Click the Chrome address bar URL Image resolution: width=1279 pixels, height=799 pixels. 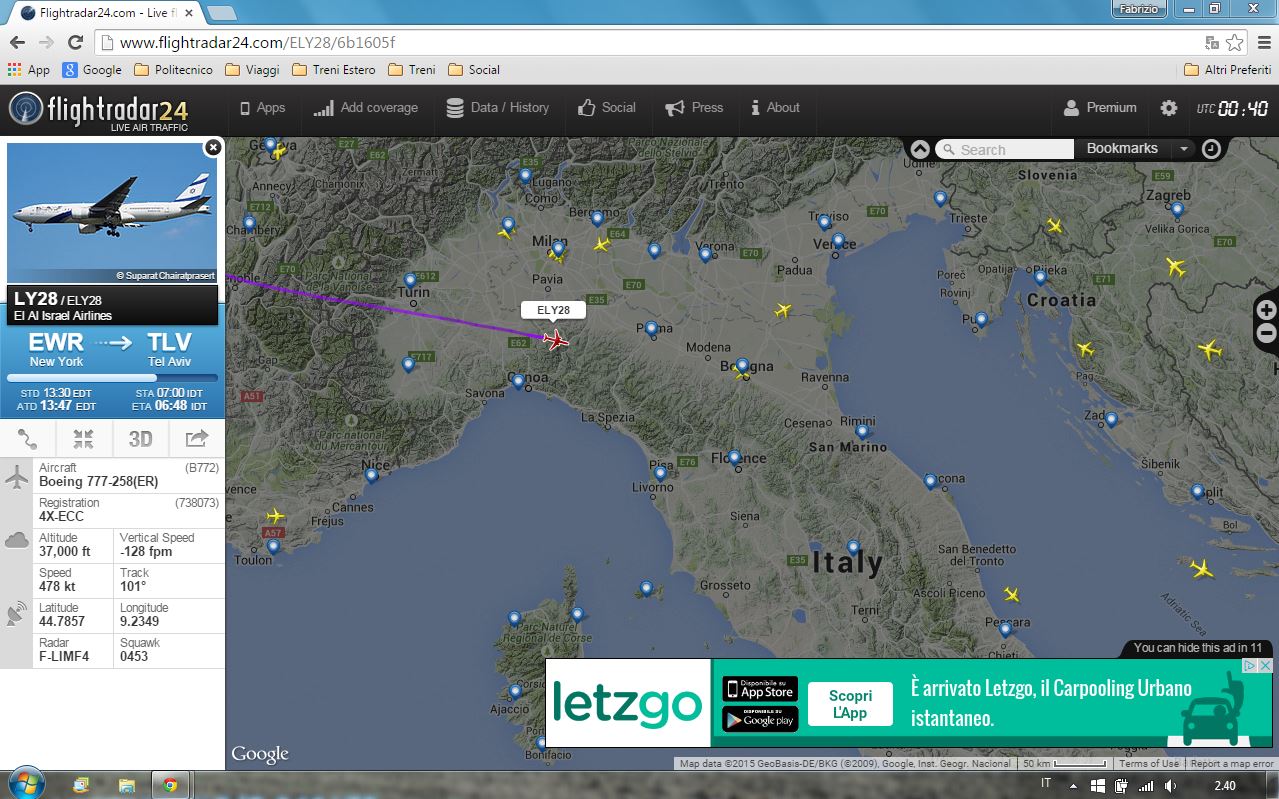tap(258, 43)
